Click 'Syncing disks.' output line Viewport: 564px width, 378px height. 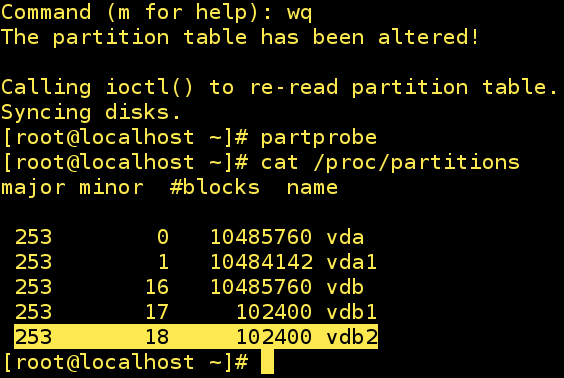[91, 113]
